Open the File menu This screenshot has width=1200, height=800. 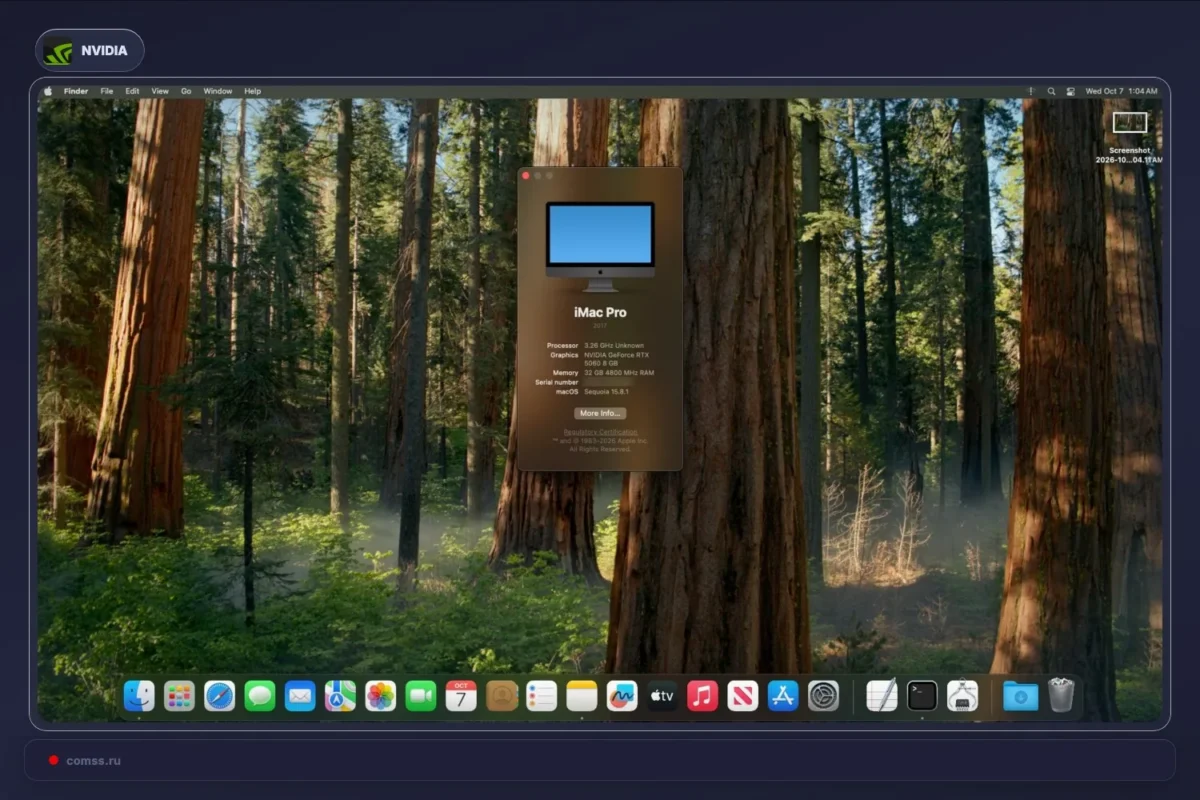pyautogui.click(x=106, y=91)
